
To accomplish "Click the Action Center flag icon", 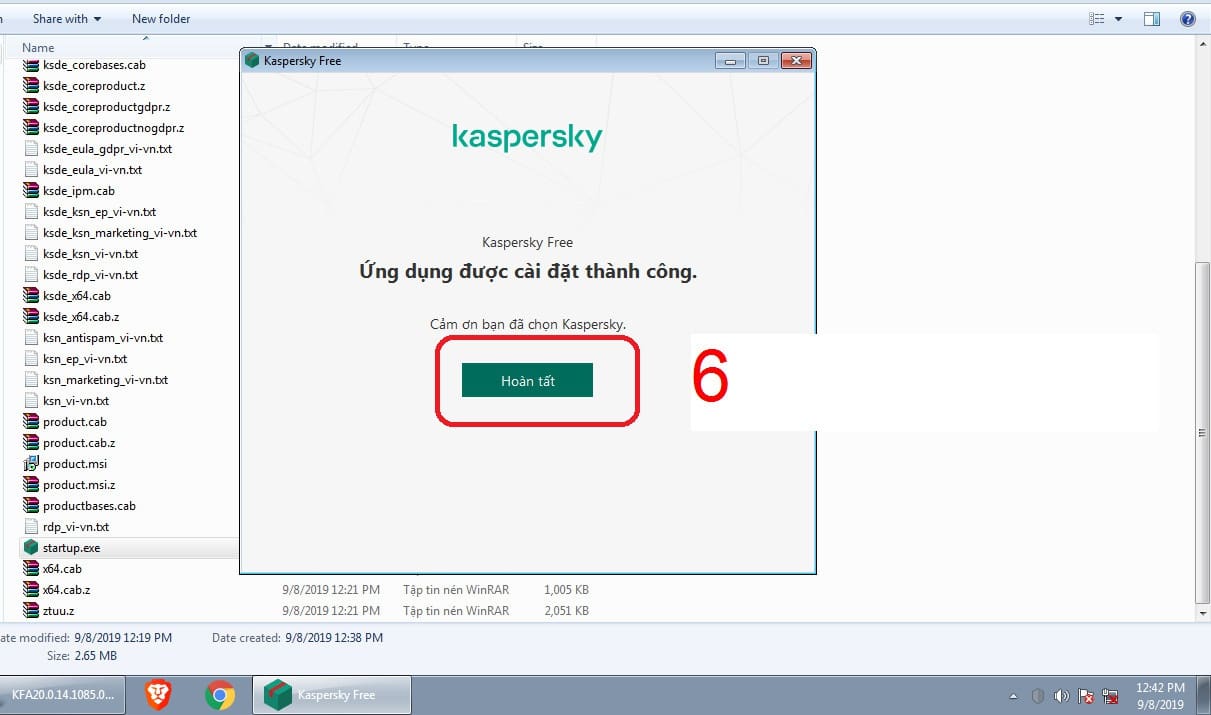I will tap(1085, 695).
